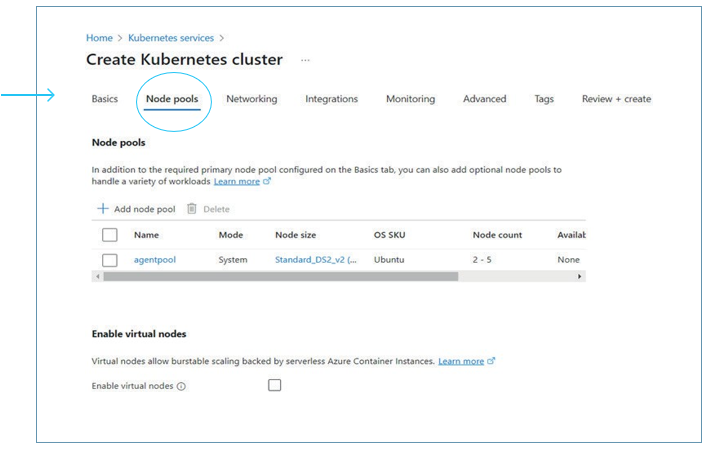Tick the select-all checkbox in table header
Viewport: 720px width, 449px height.
(x=110, y=235)
